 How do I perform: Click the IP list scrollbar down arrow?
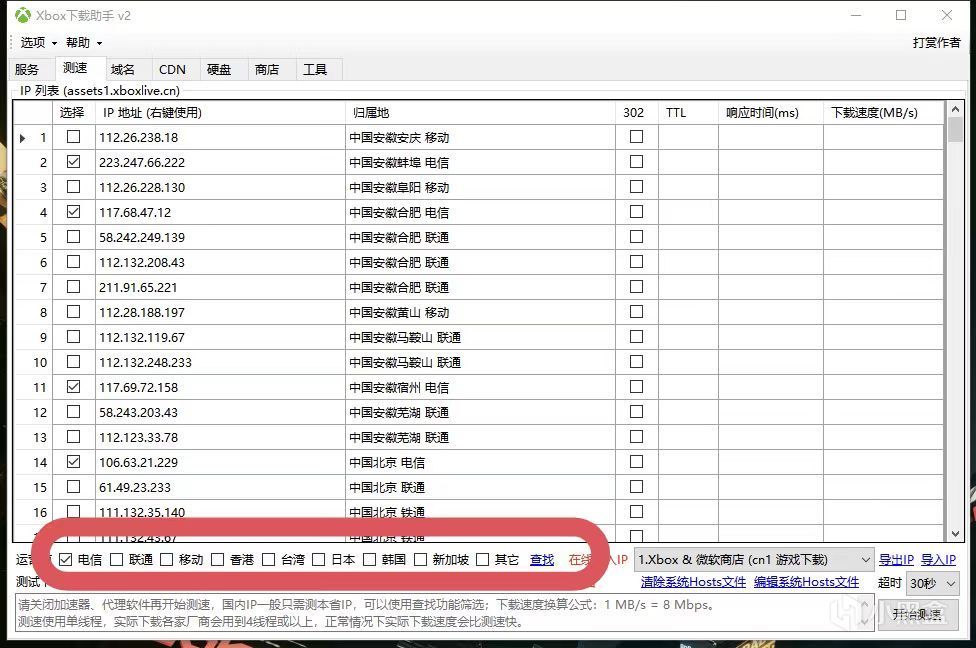click(955, 533)
